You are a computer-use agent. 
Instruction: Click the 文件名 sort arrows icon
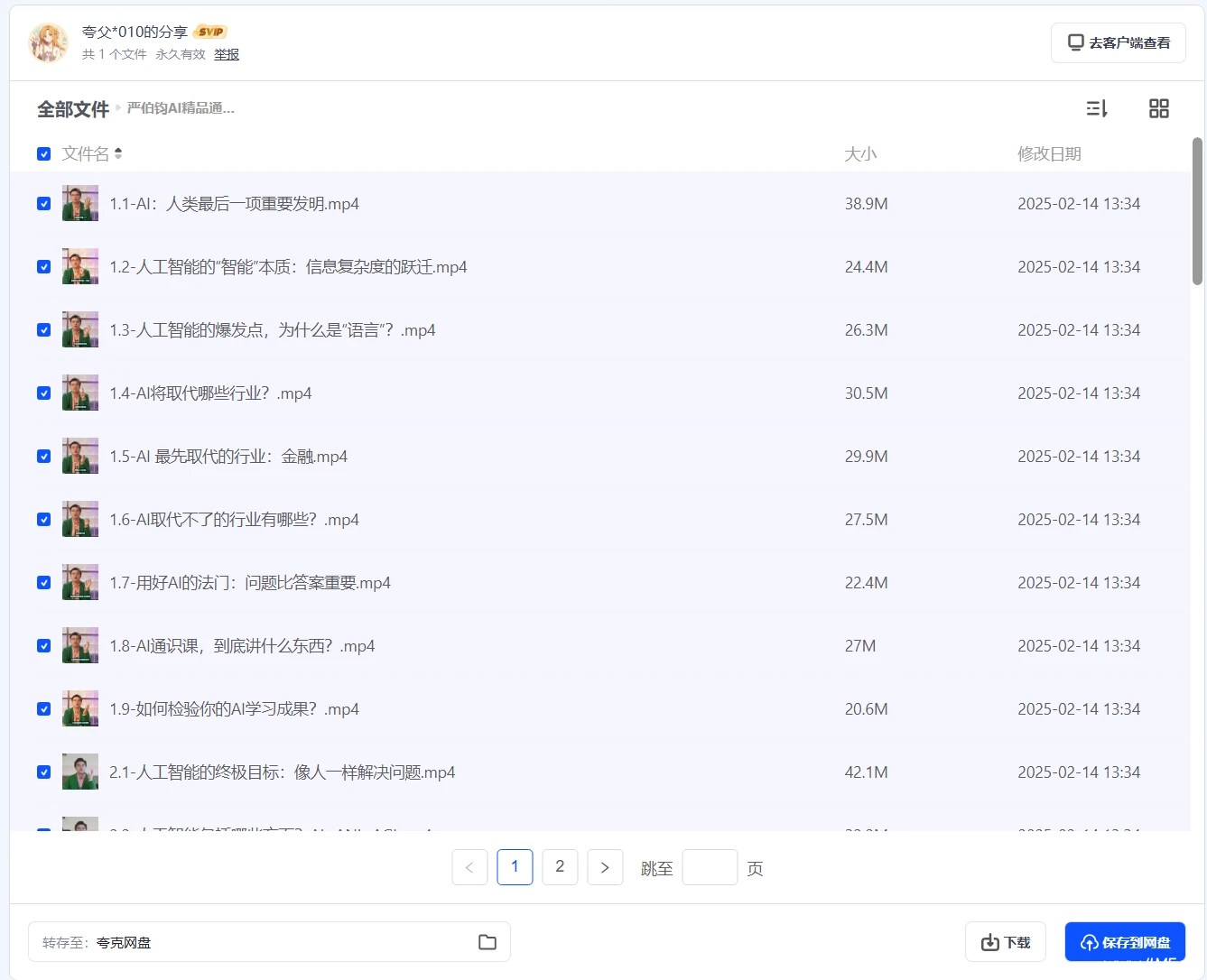[x=118, y=153]
